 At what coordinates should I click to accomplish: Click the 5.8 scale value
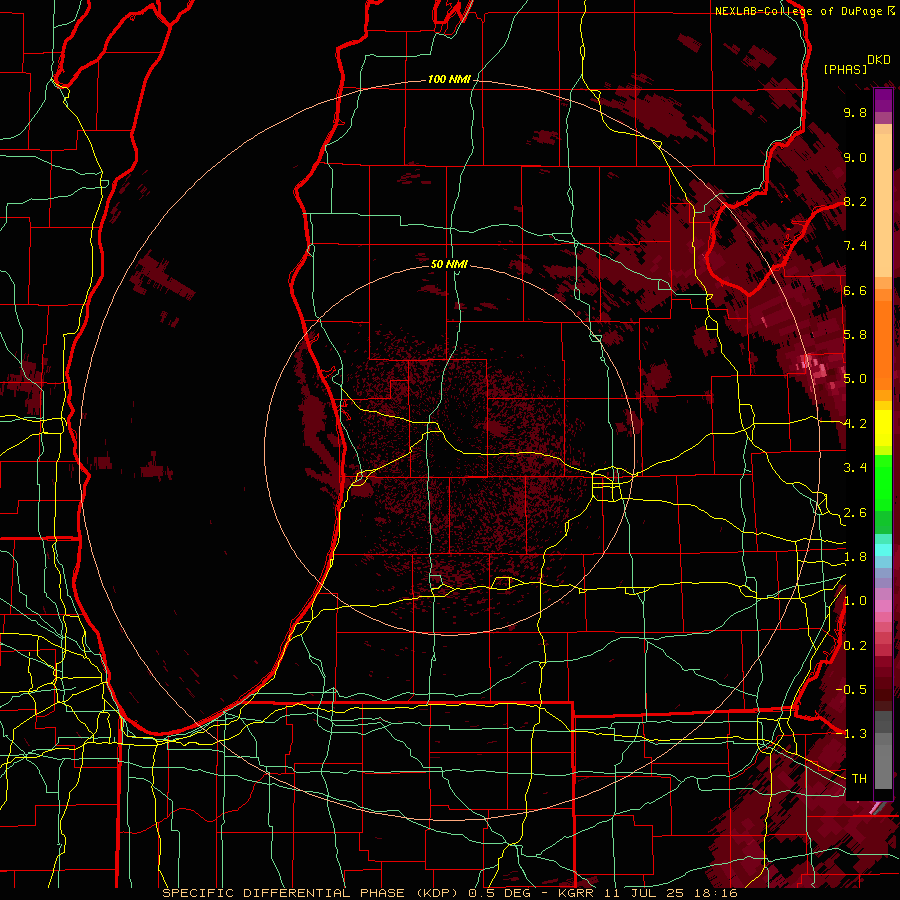coord(855,335)
